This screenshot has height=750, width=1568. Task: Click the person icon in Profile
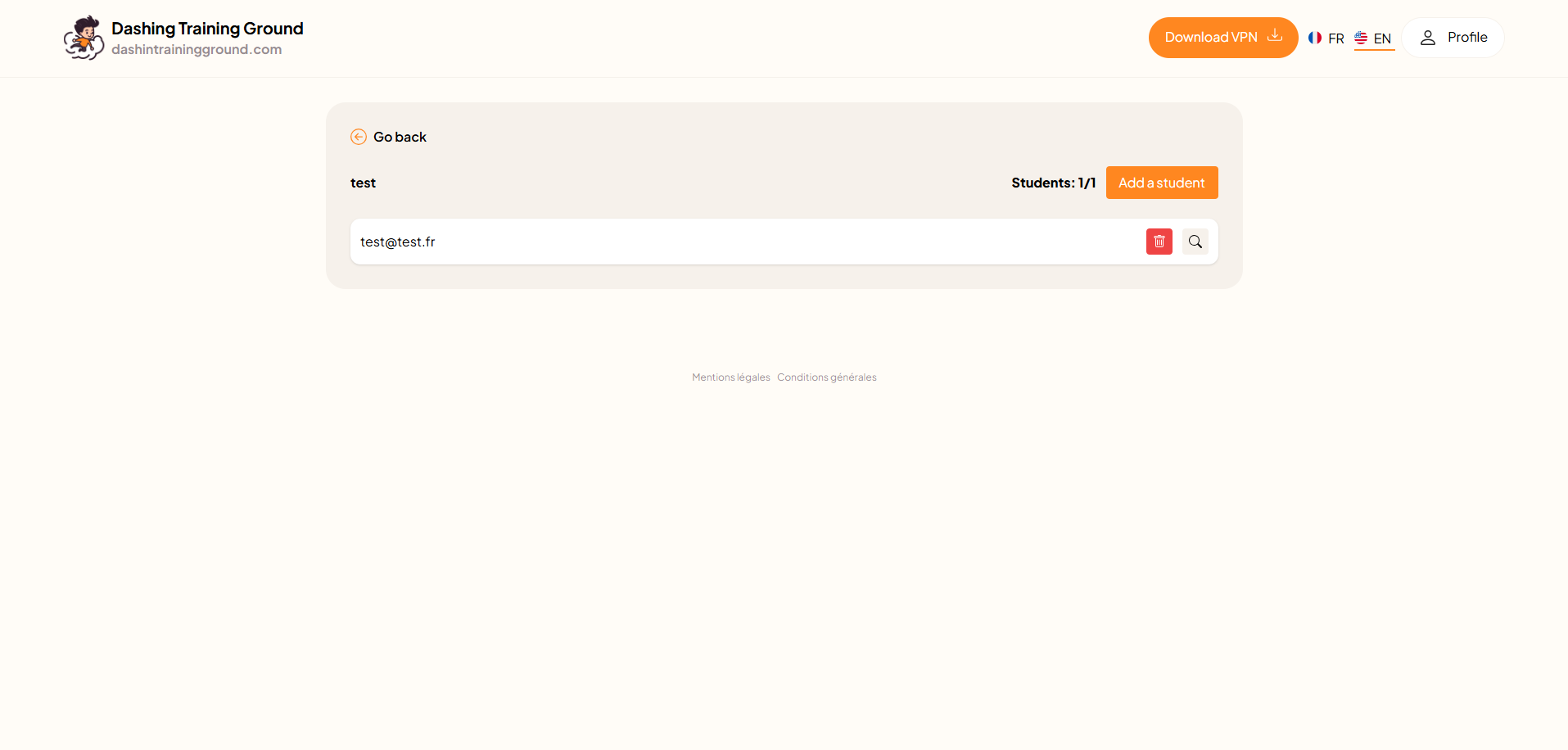(1428, 38)
